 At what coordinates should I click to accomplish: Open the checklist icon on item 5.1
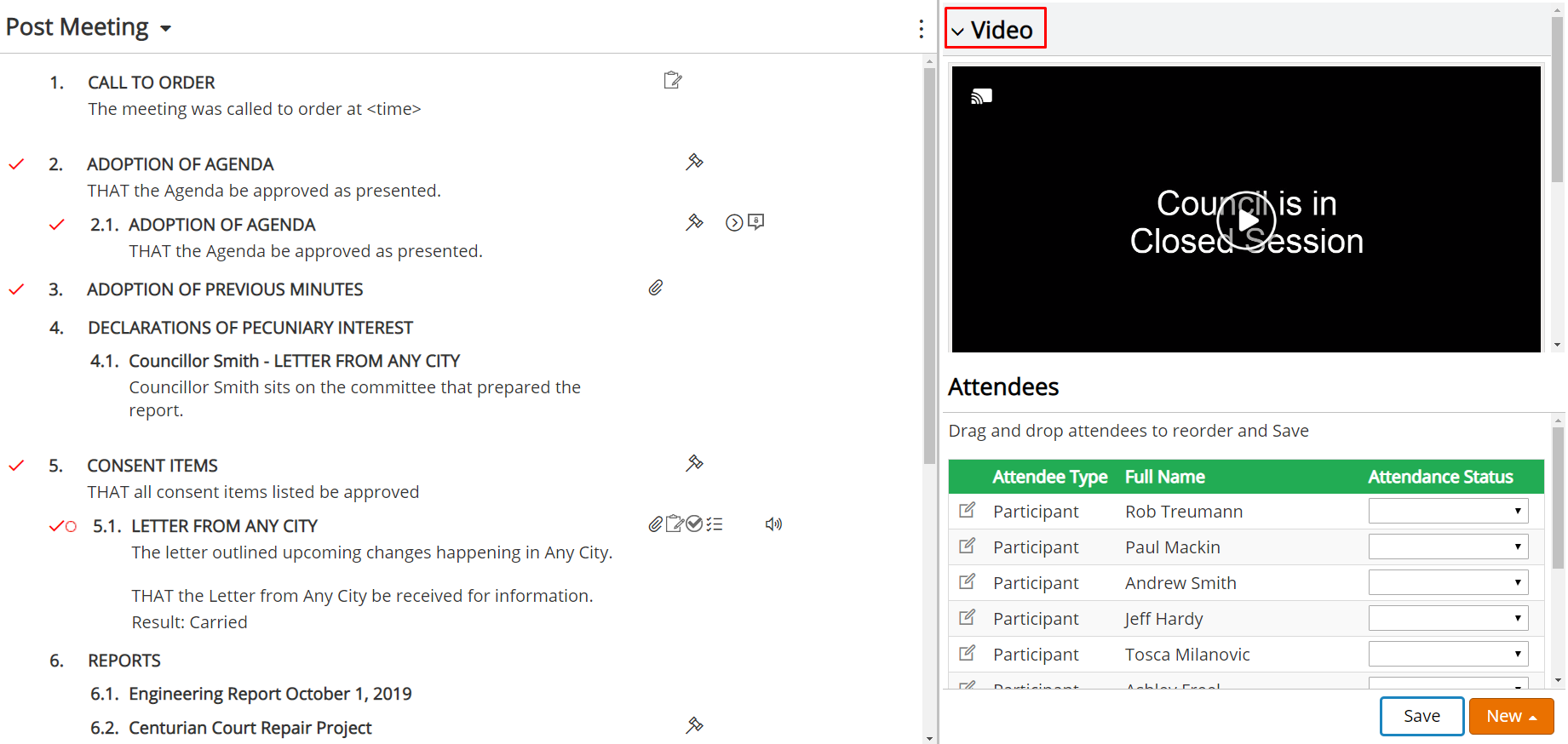715,524
